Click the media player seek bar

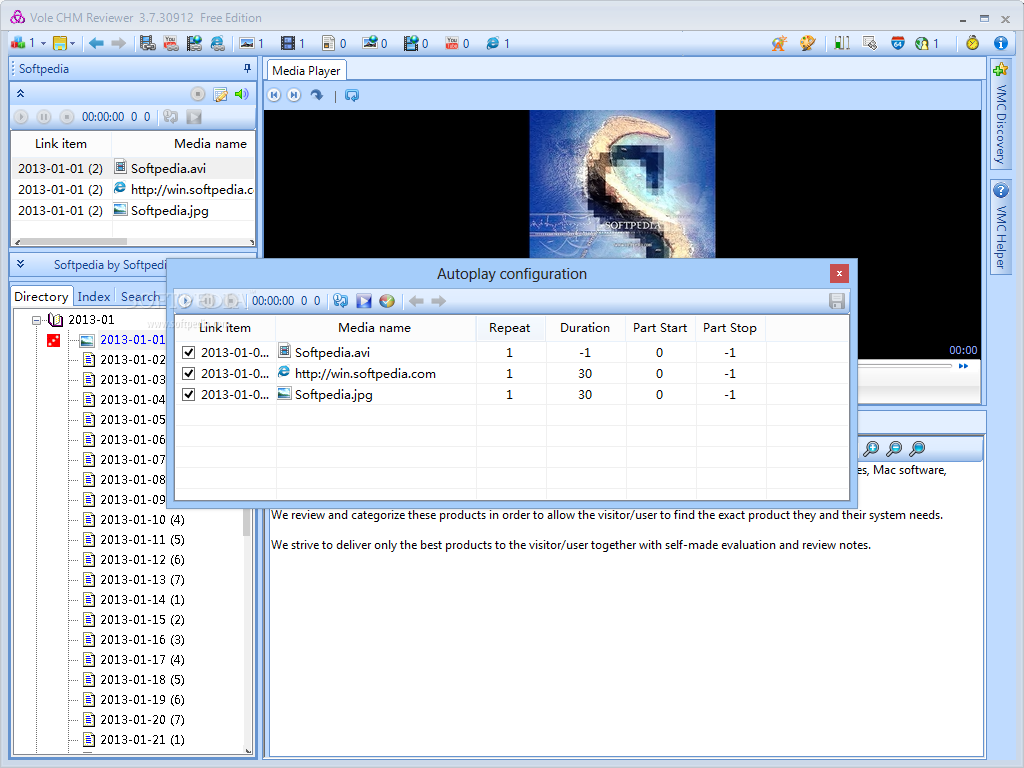point(904,366)
